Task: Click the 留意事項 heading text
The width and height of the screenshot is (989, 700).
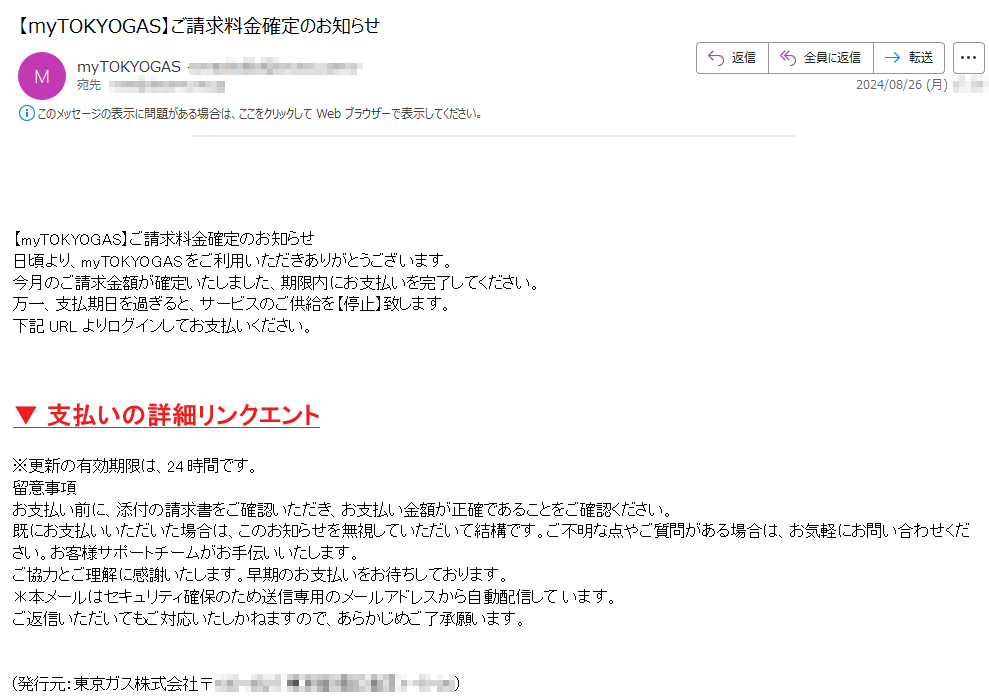Action: pos(45,487)
